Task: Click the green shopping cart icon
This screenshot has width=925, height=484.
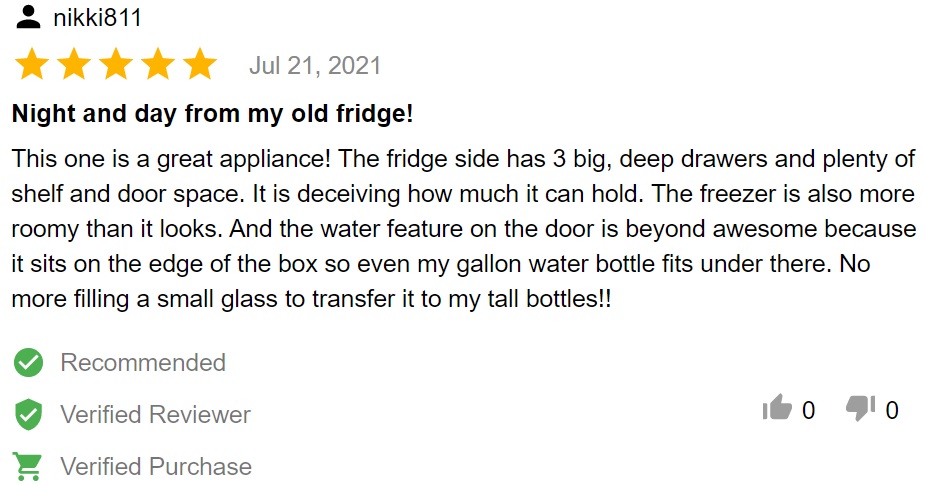Action: [28, 466]
